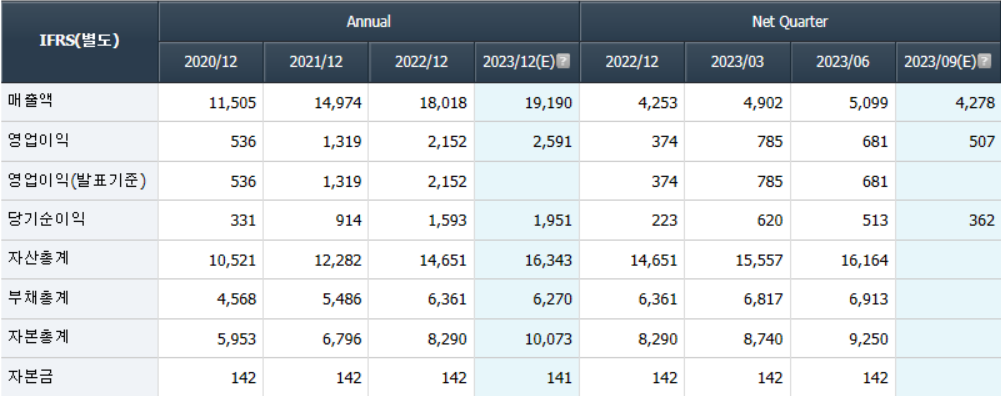The width and height of the screenshot is (1001, 396).
Task: Click estimated 매출액 value 19,190
Action: point(548,103)
